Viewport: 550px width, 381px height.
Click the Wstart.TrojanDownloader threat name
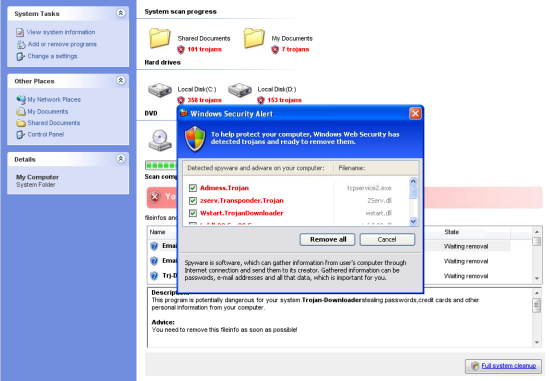[242, 213]
